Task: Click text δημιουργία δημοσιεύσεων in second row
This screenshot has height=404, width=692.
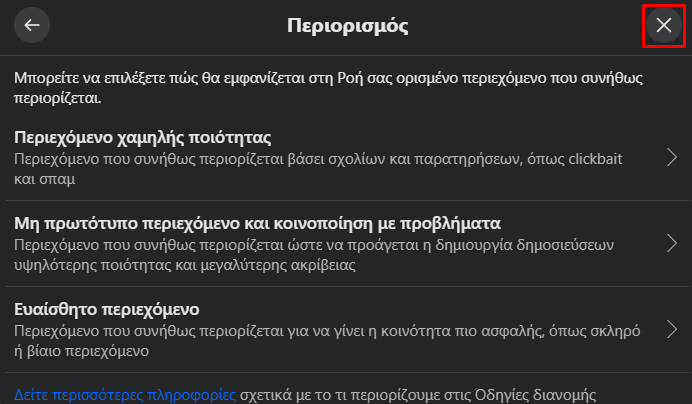Action: coord(525,245)
